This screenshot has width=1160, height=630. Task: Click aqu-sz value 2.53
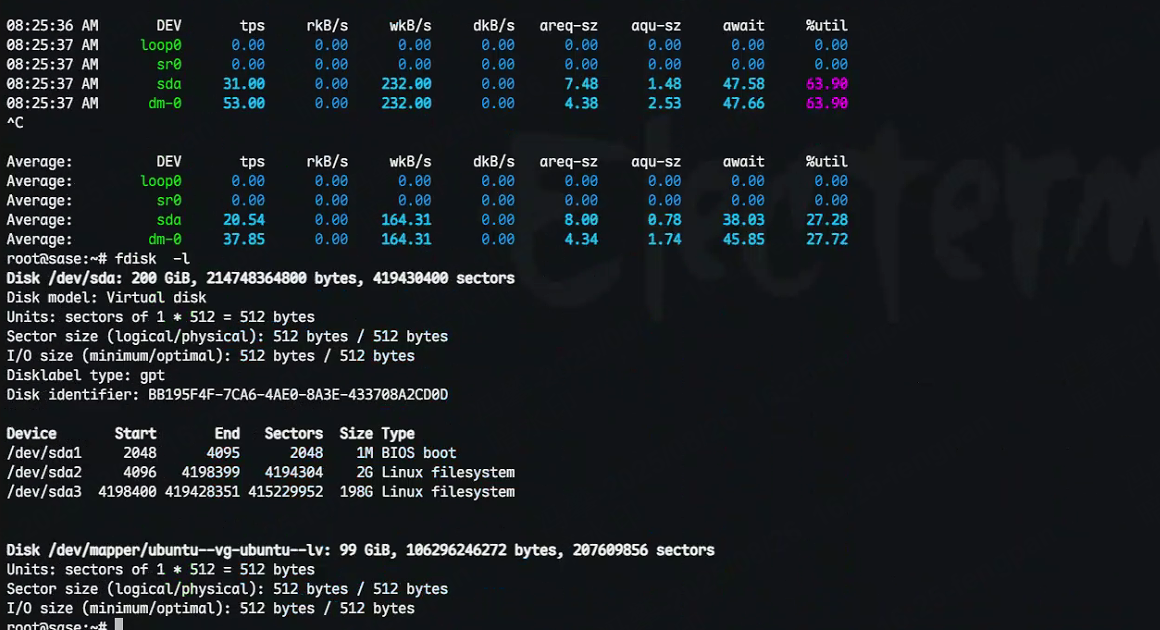664,103
